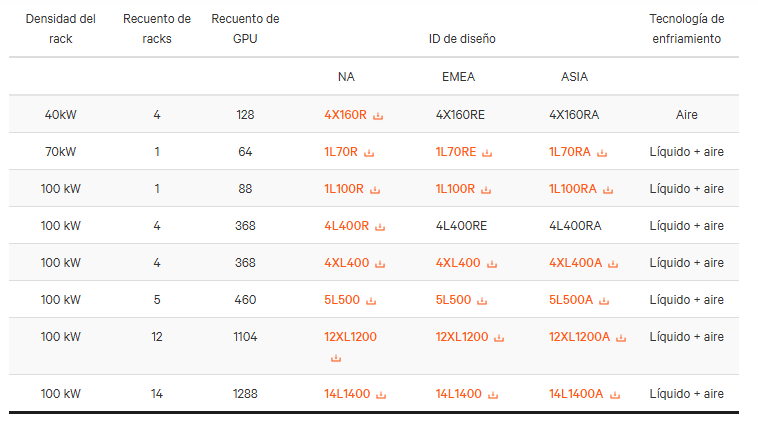Open the NA 4XL400 design link
Screen dimensions: 758x426
(x=347, y=263)
